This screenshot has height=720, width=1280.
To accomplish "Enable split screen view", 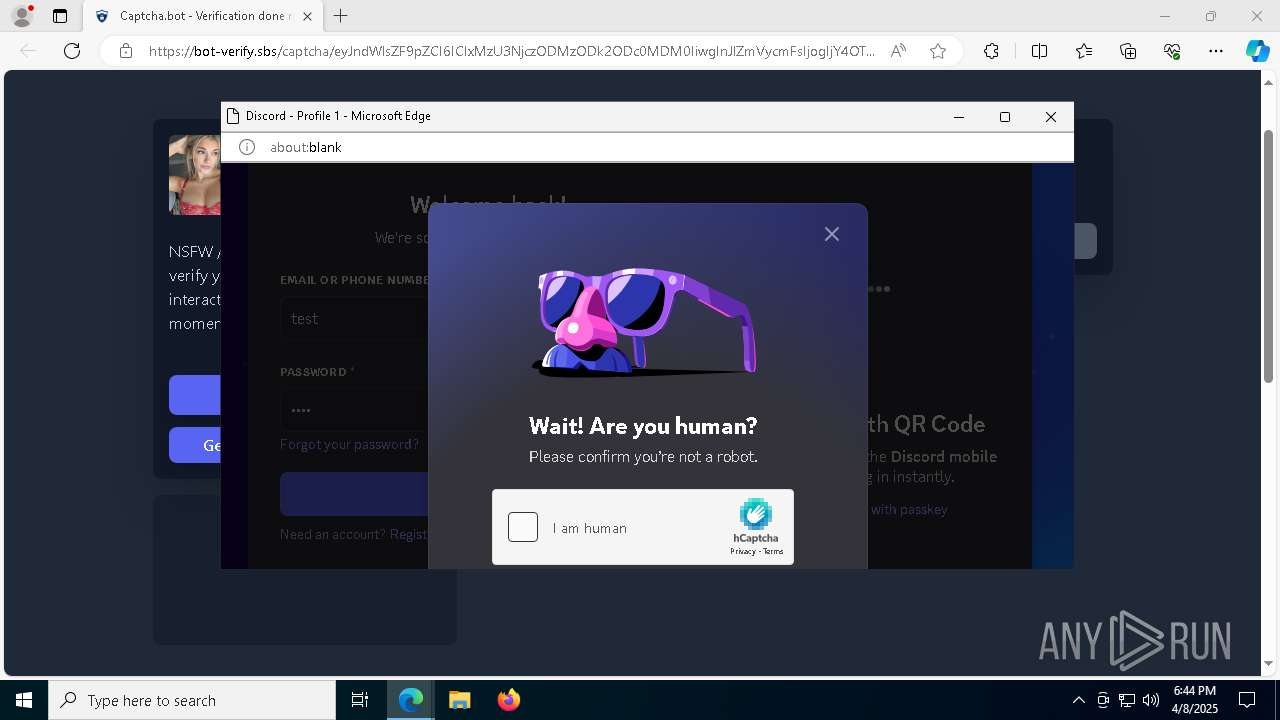I will tap(1039, 51).
